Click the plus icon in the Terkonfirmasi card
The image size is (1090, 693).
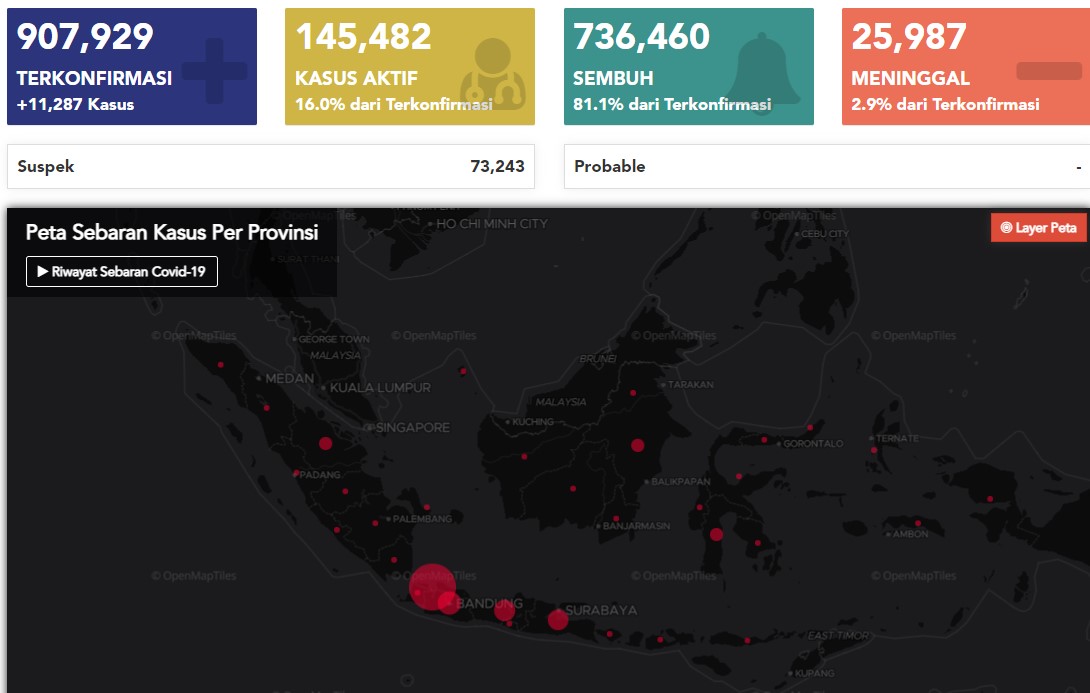tap(214, 71)
